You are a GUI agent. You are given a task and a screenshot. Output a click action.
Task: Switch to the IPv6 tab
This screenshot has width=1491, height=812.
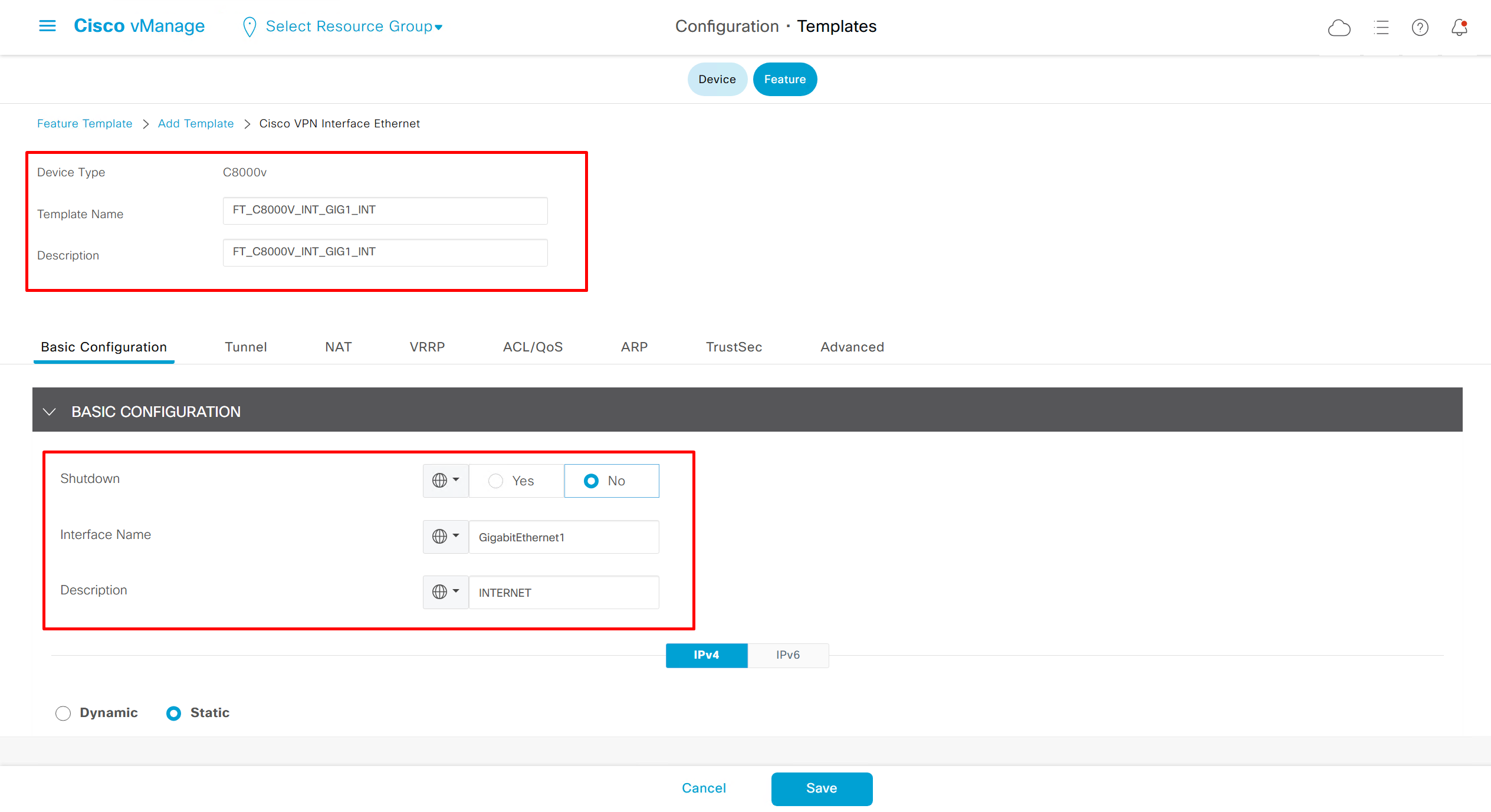(787, 655)
